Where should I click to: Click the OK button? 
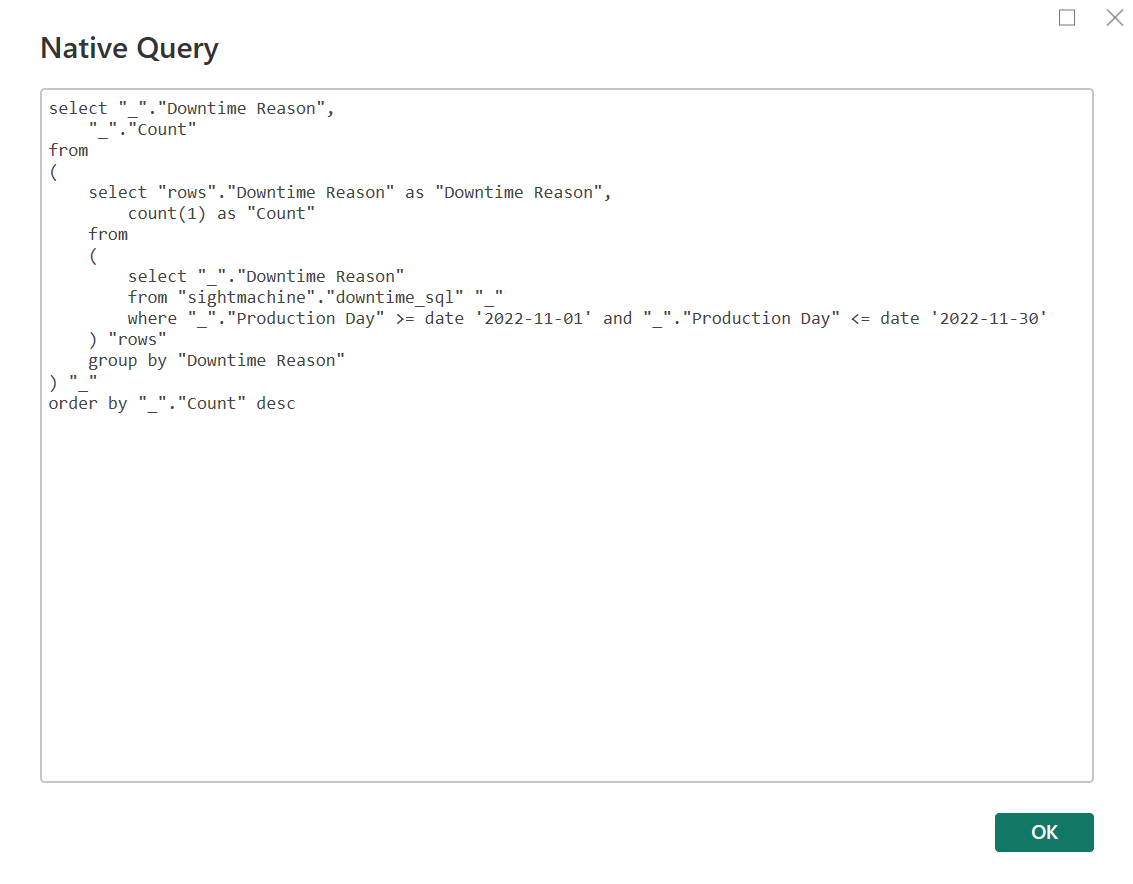pos(1043,832)
